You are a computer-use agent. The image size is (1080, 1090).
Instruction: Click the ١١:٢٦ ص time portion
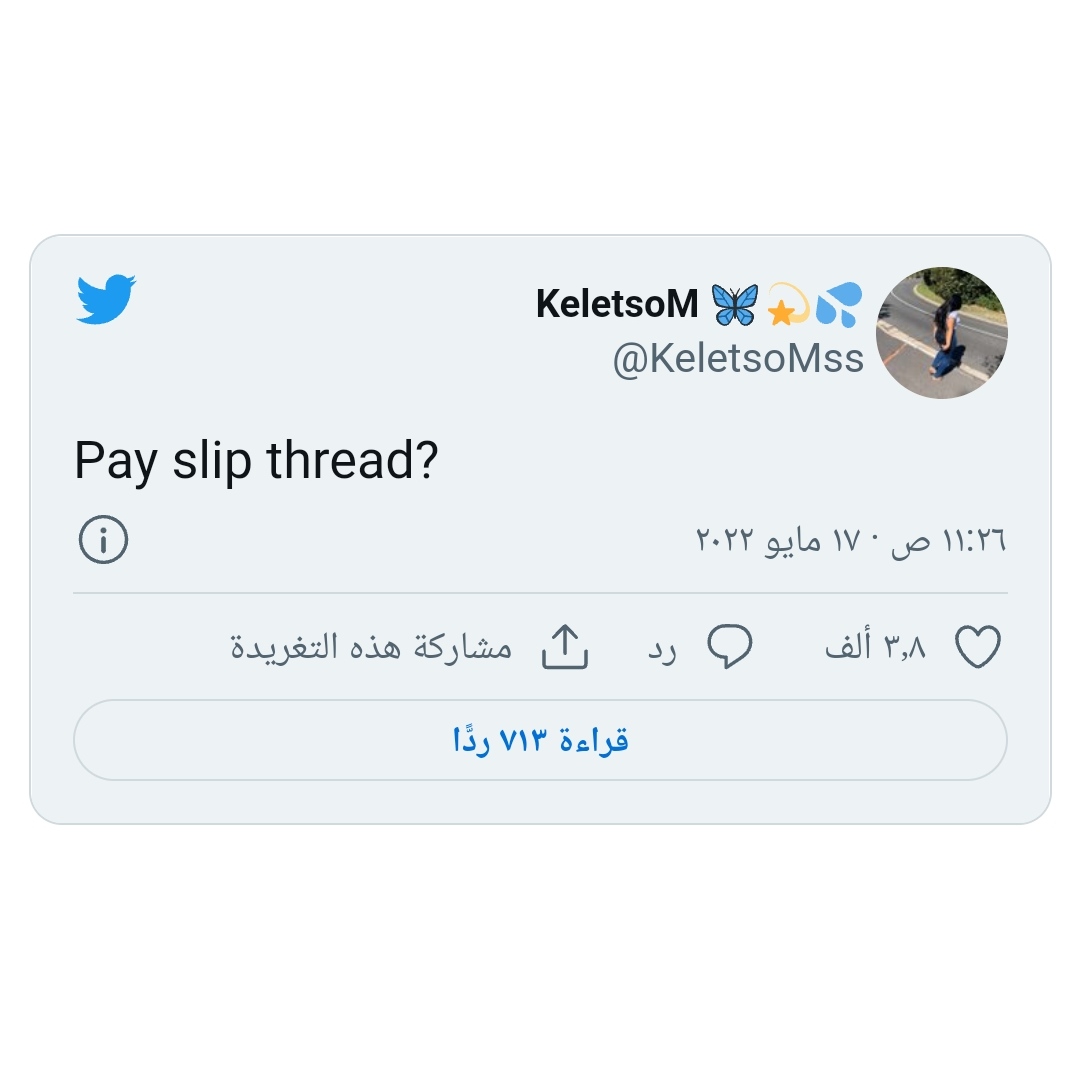pyautogui.click(x=949, y=540)
